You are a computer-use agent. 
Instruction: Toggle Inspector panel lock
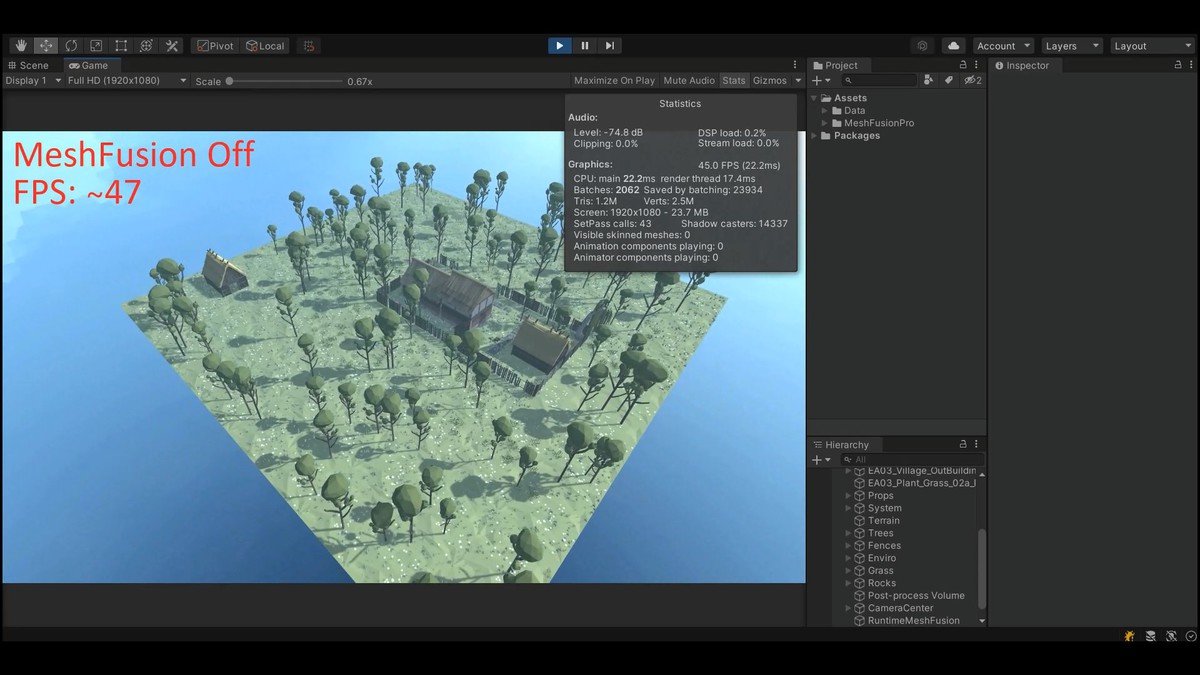point(1178,65)
